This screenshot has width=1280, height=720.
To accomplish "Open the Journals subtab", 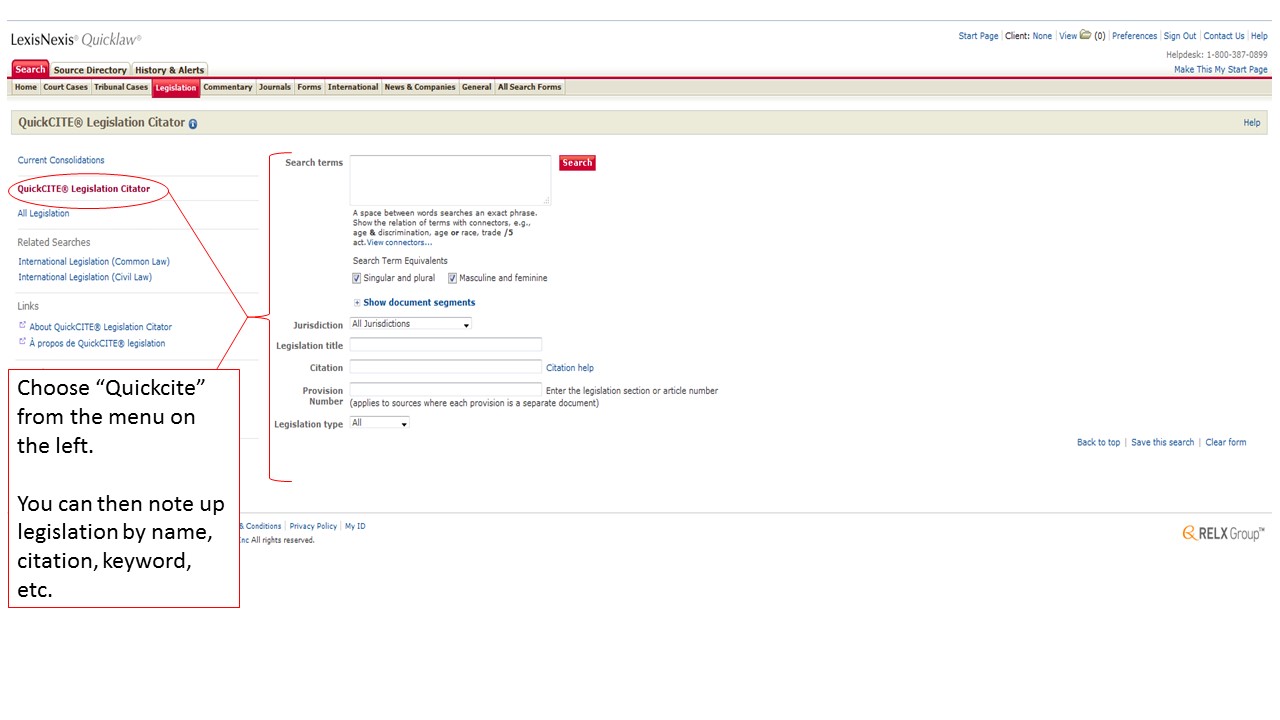I will (x=275, y=87).
